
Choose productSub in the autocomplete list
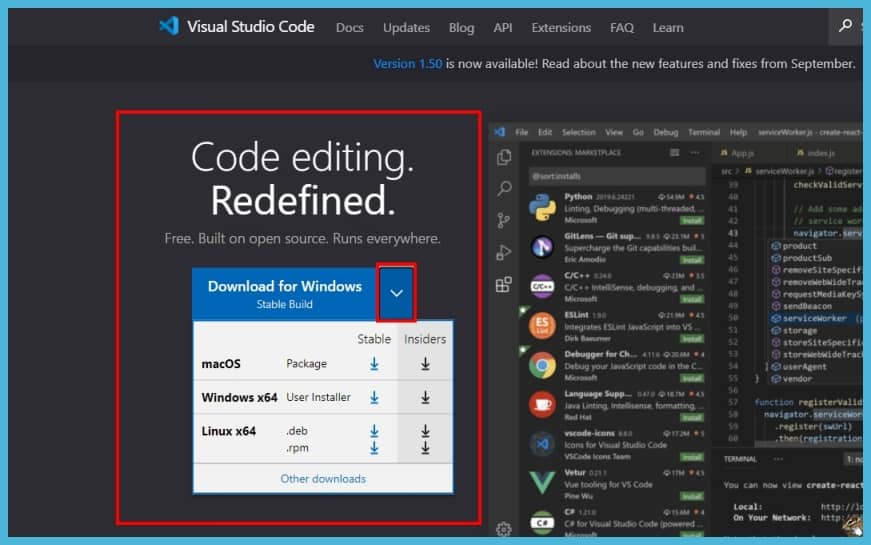coord(807,258)
